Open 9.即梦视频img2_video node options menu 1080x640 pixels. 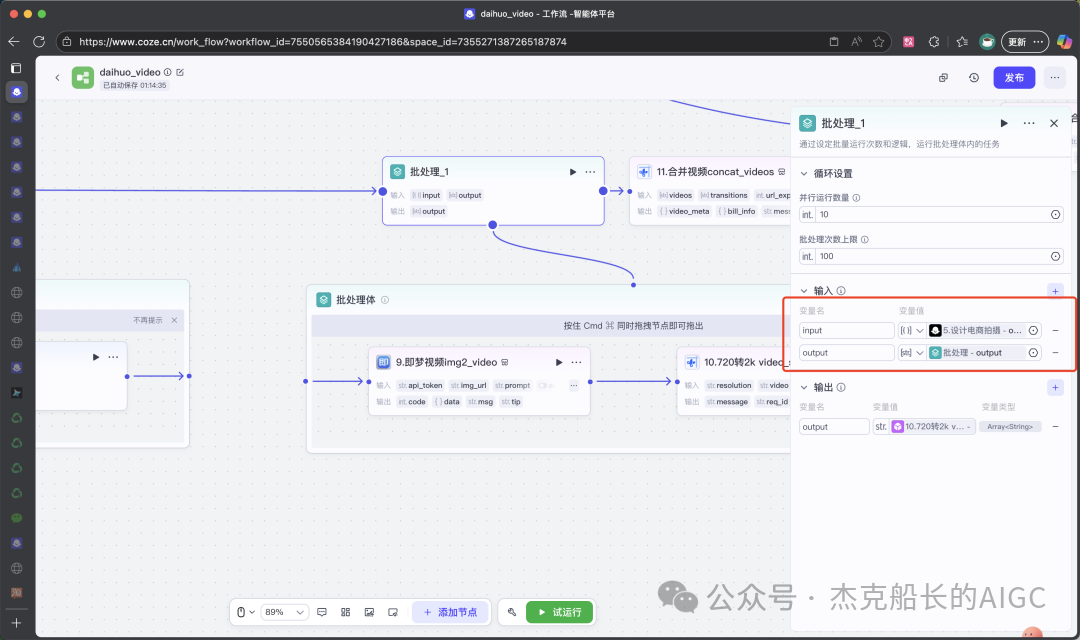click(x=577, y=362)
